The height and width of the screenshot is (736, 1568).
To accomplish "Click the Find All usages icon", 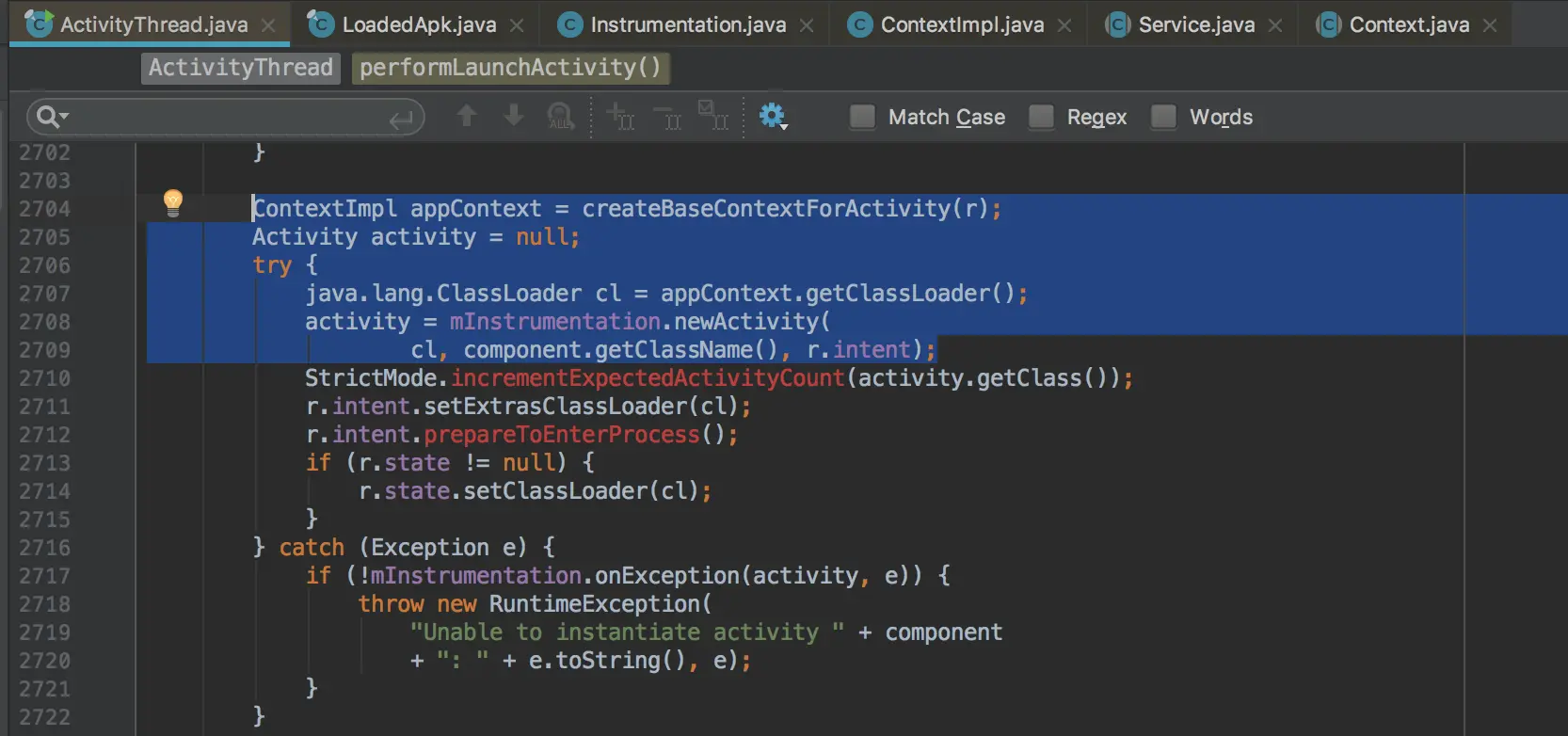I will tap(561, 116).
